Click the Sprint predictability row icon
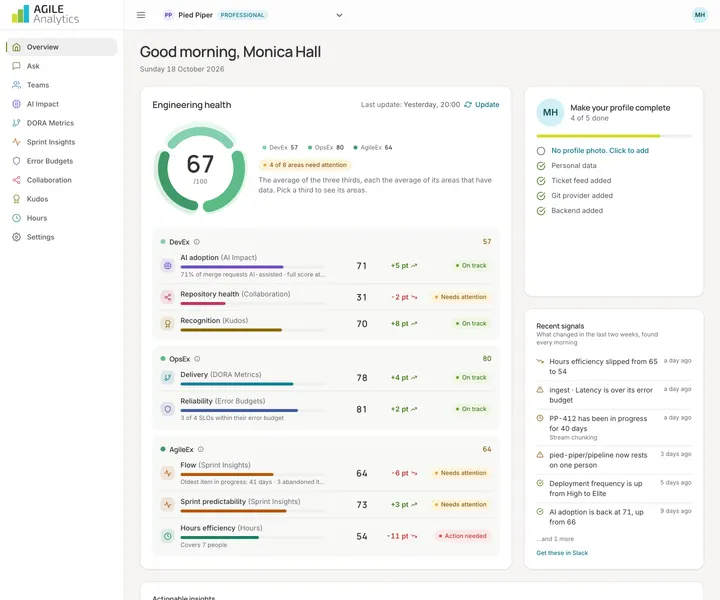The height and width of the screenshot is (600, 720). pos(168,505)
